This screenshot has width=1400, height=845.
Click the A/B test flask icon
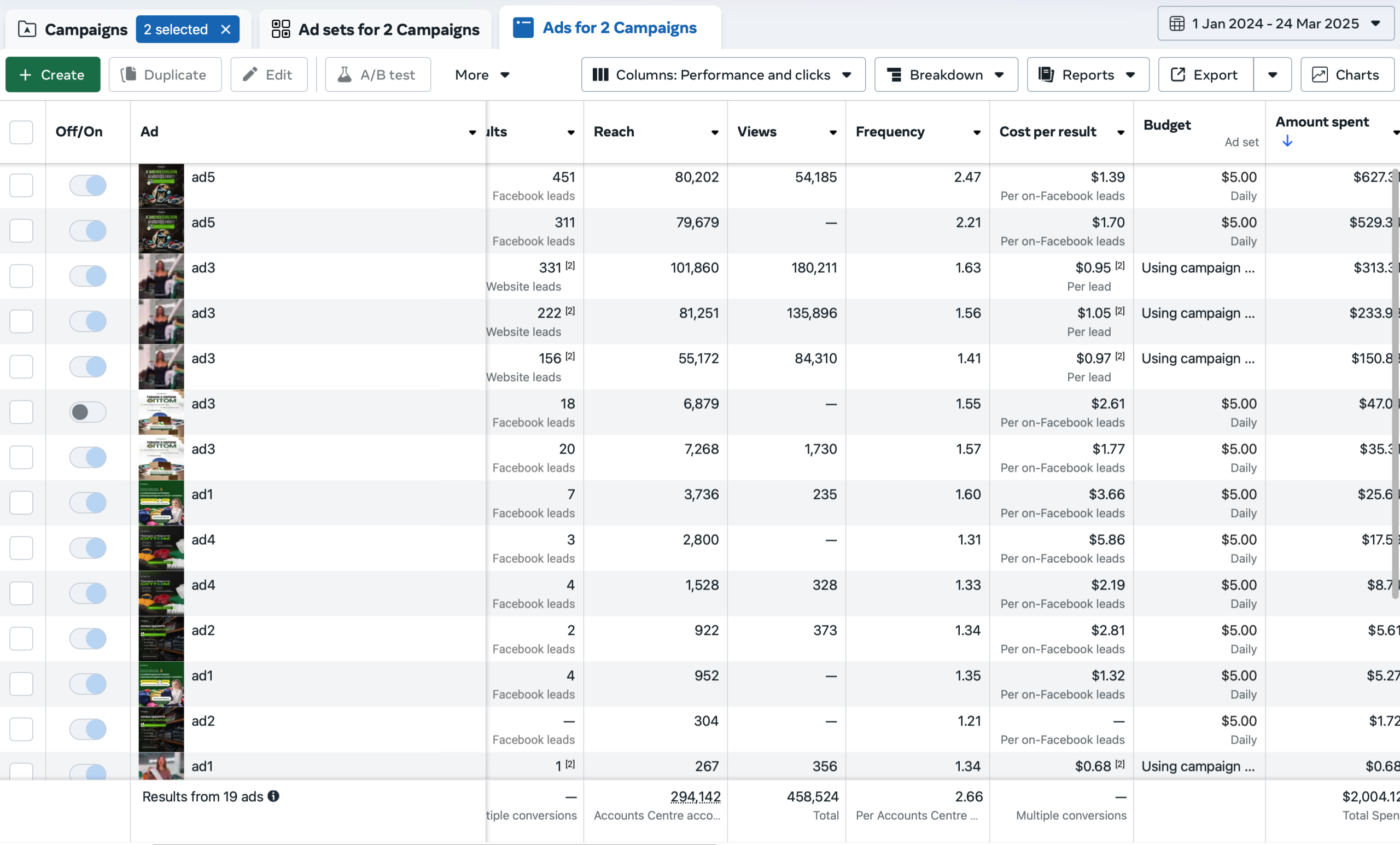pos(345,74)
